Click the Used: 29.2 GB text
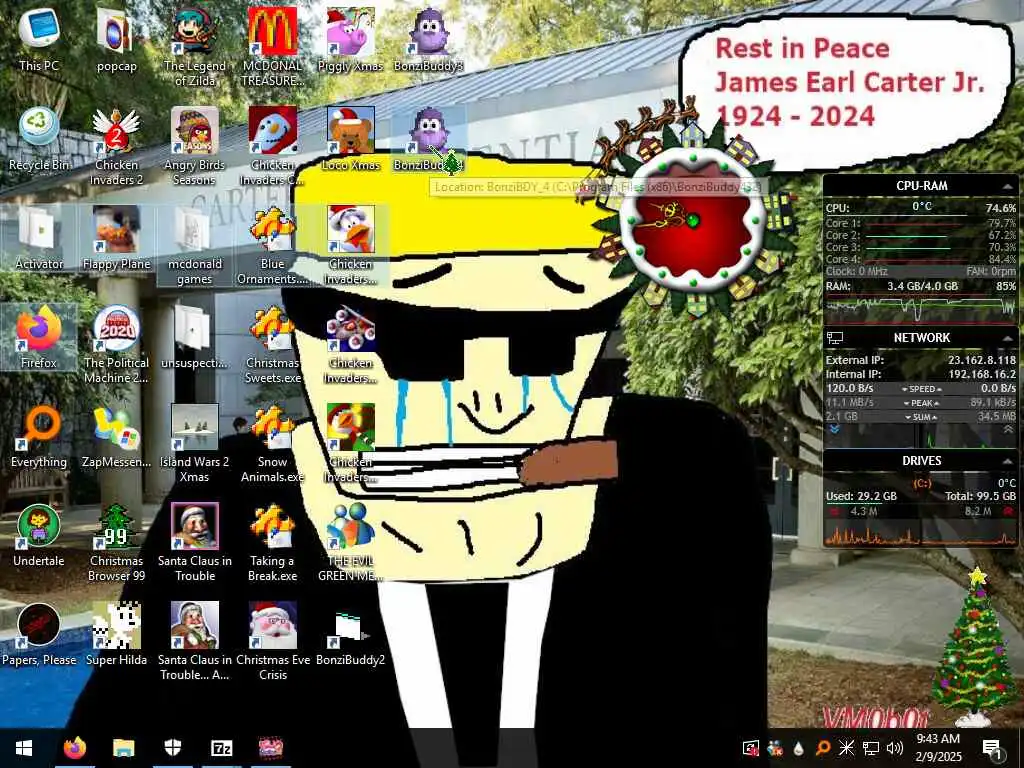 (x=861, y=496)
